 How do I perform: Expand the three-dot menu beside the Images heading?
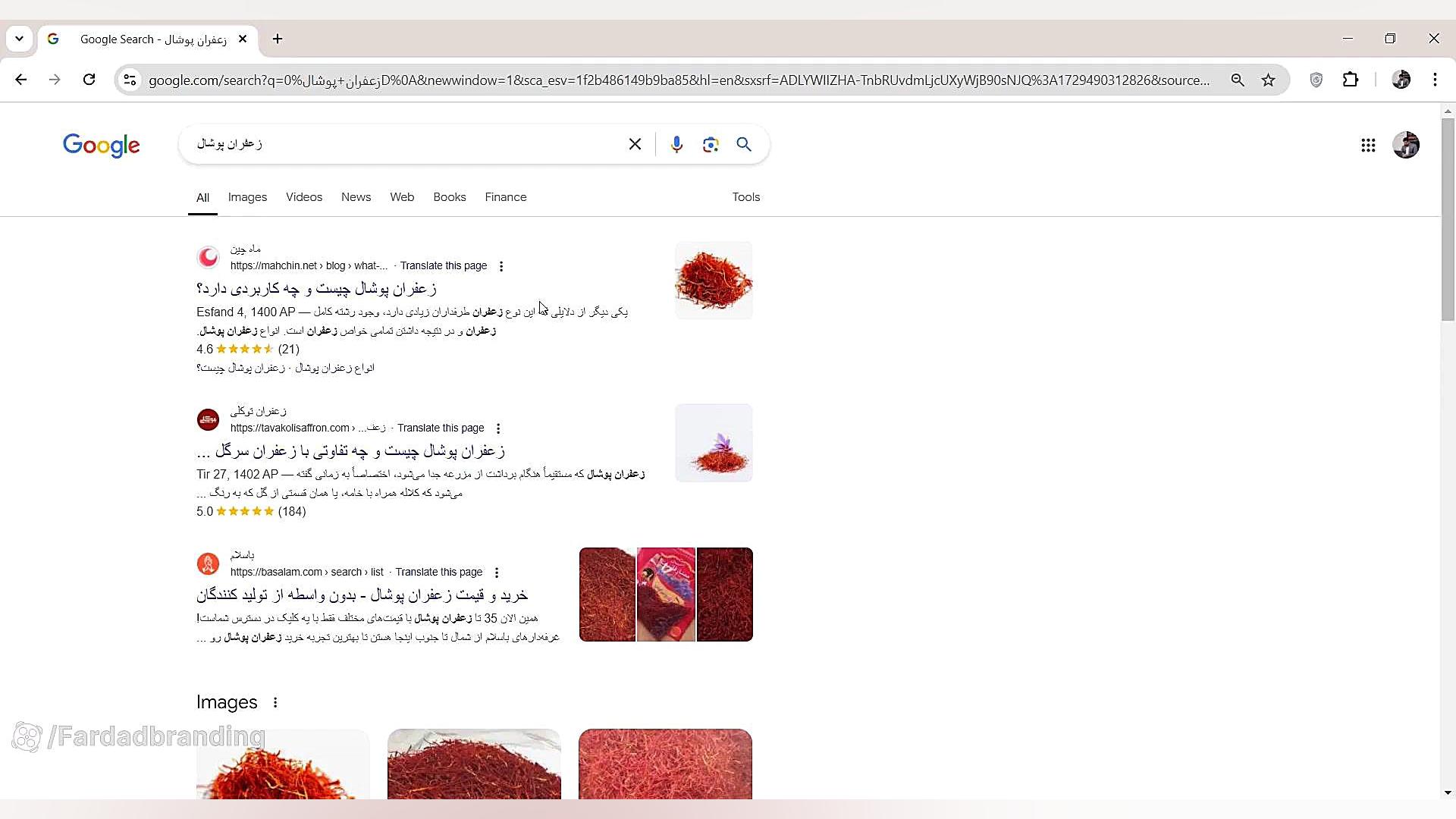275,702
